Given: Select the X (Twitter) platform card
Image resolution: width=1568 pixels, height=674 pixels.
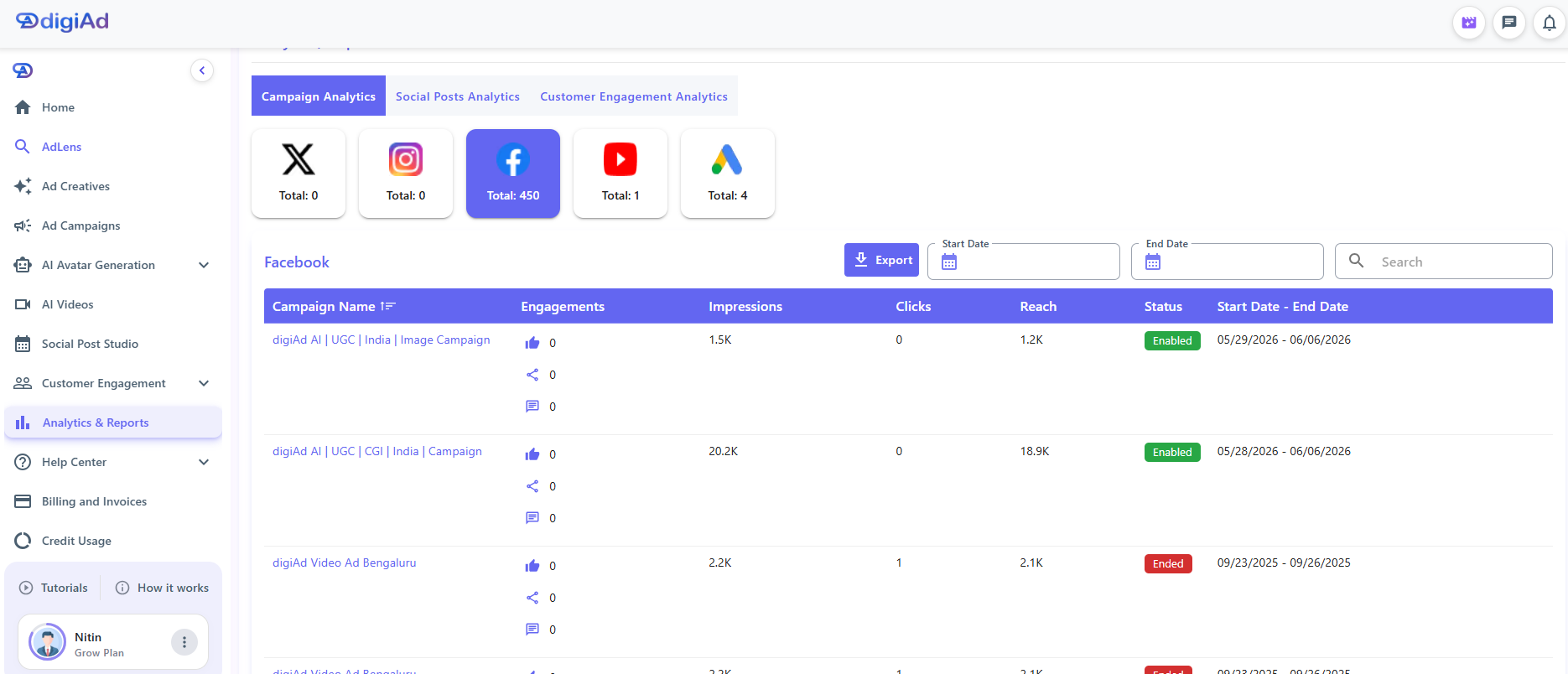Looking at the screenshot, I should pyautogui.click(x=299, y=174).
